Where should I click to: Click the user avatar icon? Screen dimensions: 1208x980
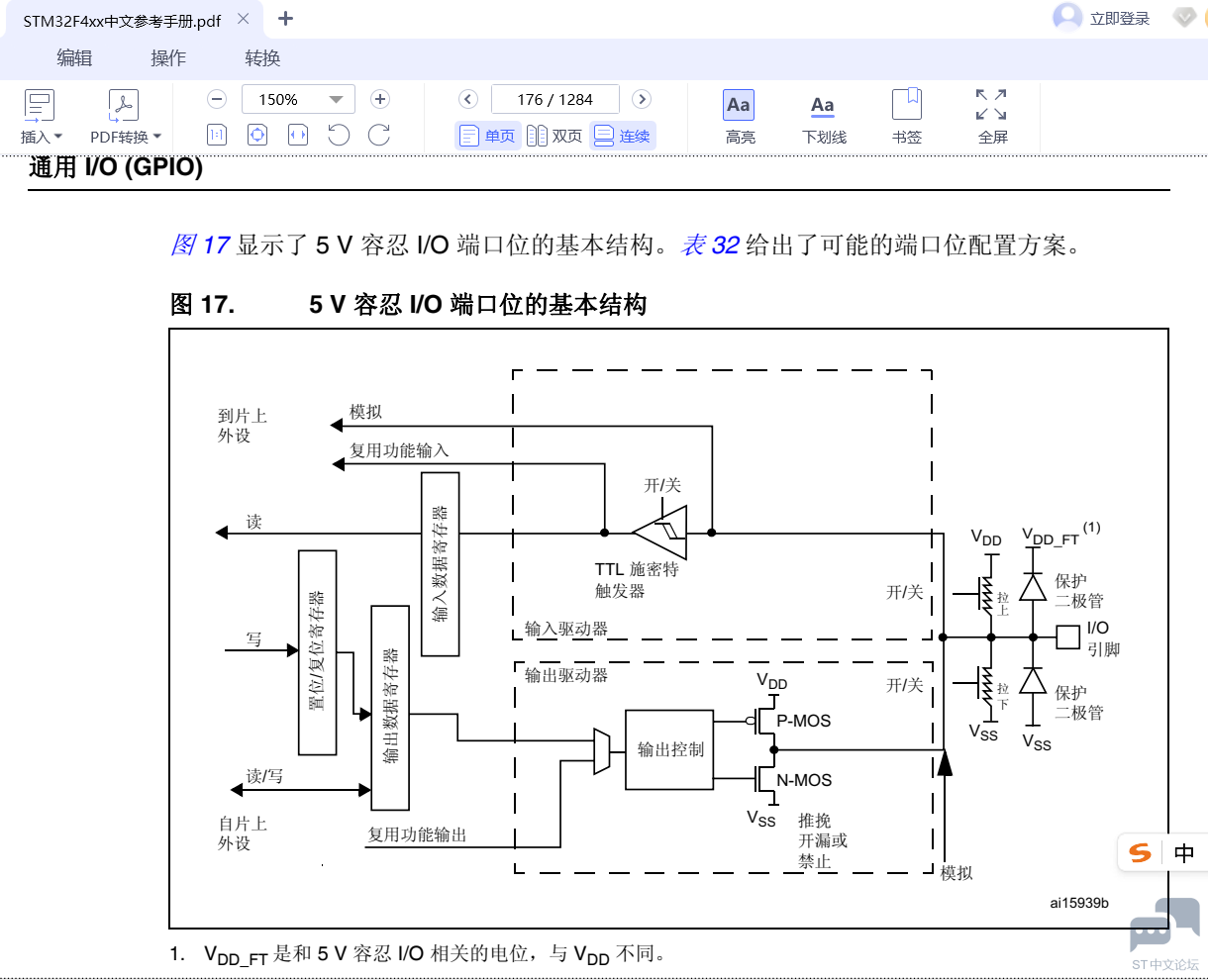coord(1067,17)
